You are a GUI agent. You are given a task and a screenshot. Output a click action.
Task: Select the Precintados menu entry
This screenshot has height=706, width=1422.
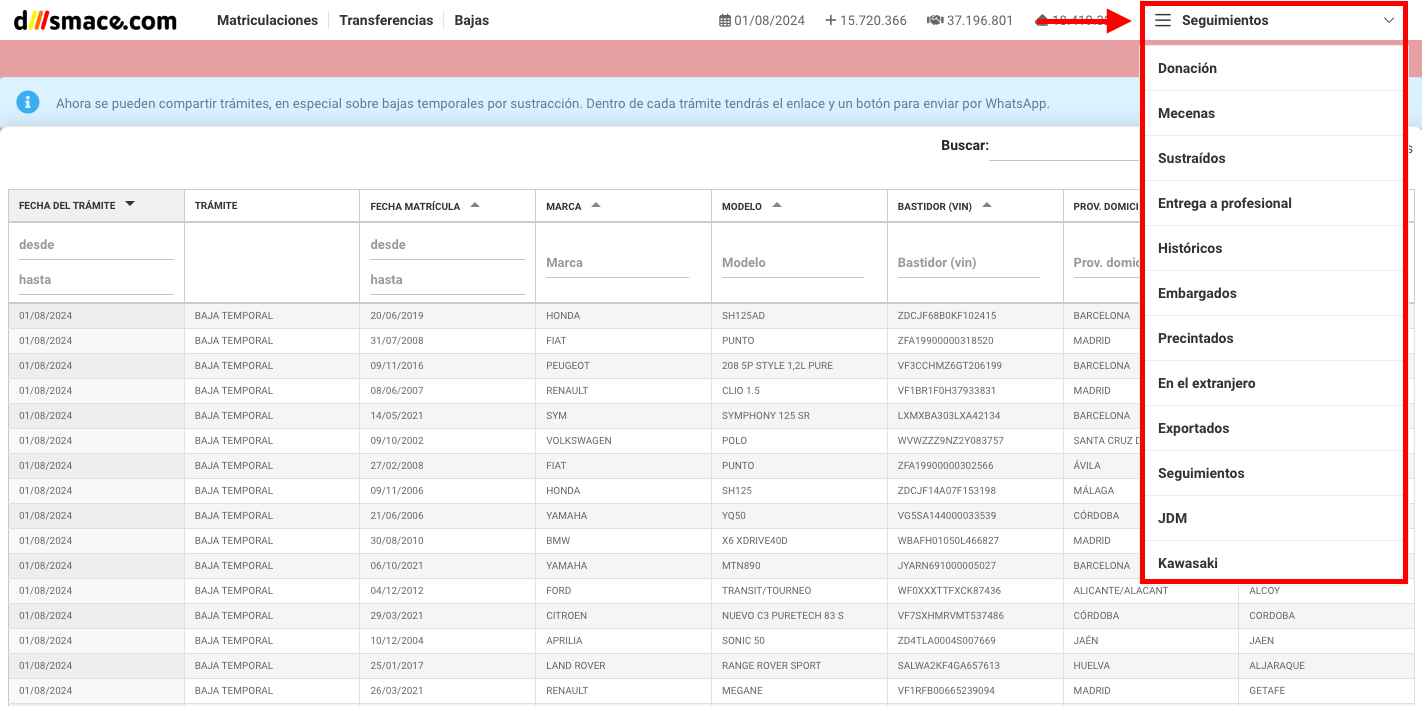coord(1274,338)
